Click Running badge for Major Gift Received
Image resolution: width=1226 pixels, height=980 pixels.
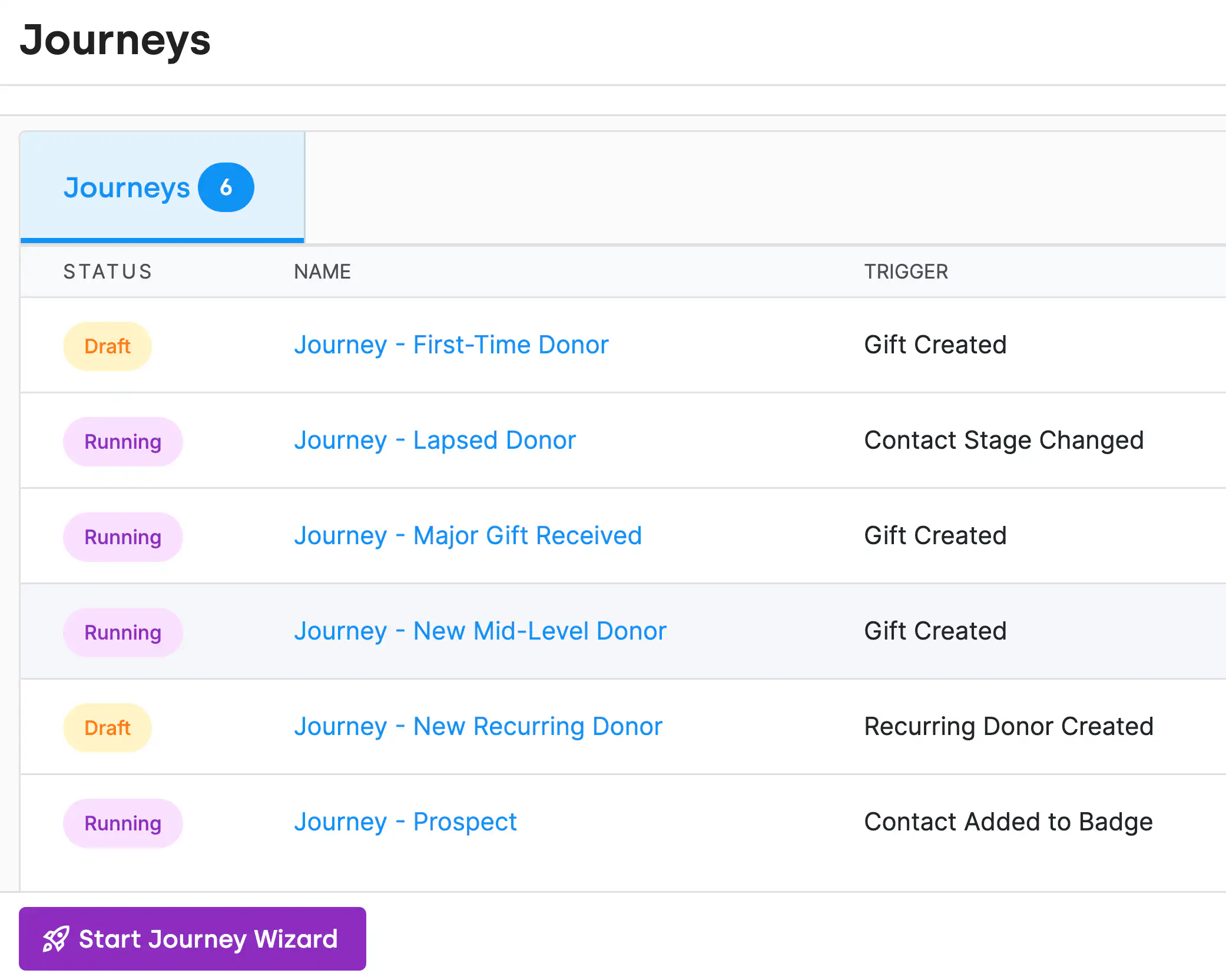pos(122,537)
